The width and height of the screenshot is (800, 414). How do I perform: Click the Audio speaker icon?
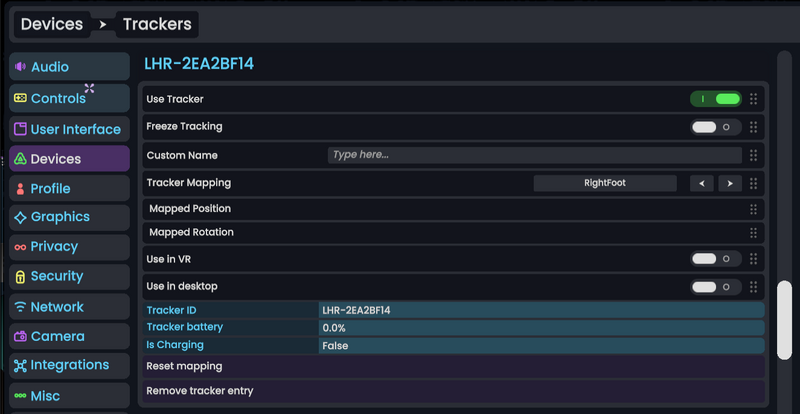pos(20,67)
